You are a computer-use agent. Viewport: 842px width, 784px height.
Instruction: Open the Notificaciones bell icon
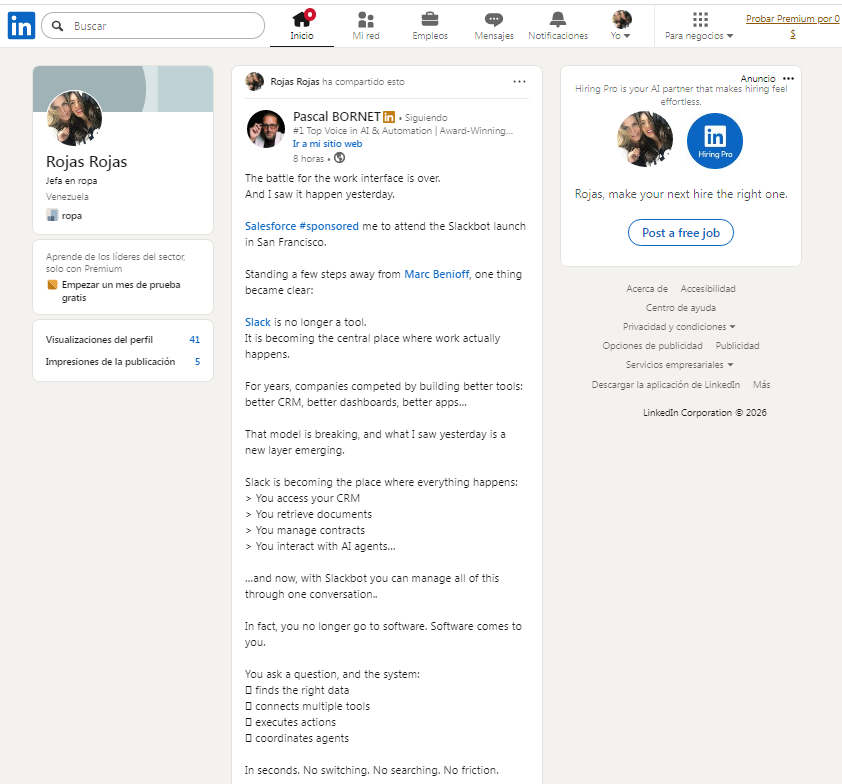(558, 20)
